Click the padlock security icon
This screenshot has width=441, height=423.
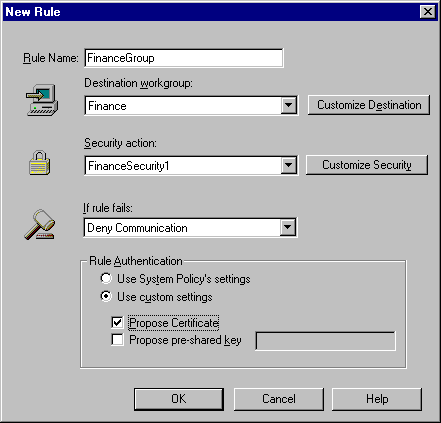pyautogui.click(x=39, y=163)
